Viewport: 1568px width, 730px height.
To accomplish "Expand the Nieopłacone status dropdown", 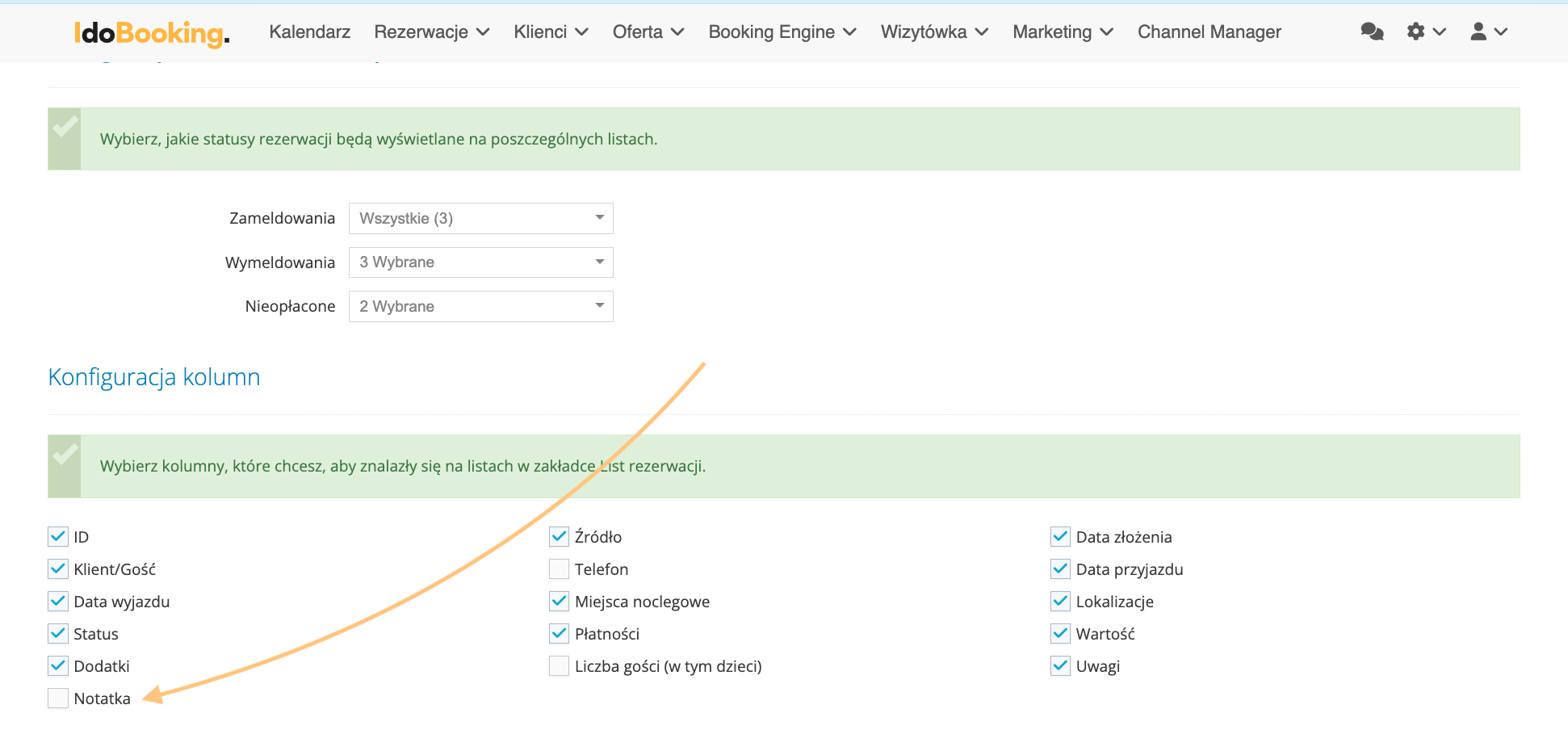I will 480,306.
